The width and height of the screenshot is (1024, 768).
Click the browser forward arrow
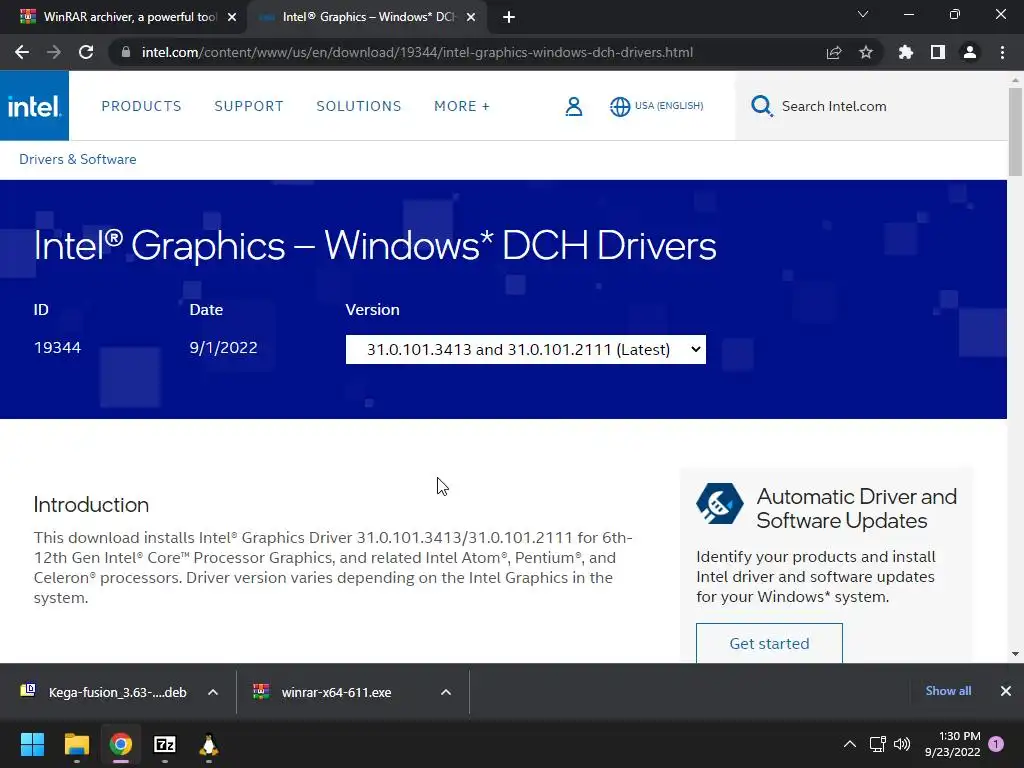(x=54, y=52)
